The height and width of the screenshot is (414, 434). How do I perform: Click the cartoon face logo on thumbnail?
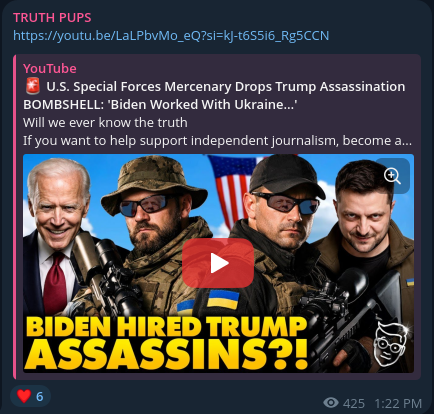[x=390, y=345]
